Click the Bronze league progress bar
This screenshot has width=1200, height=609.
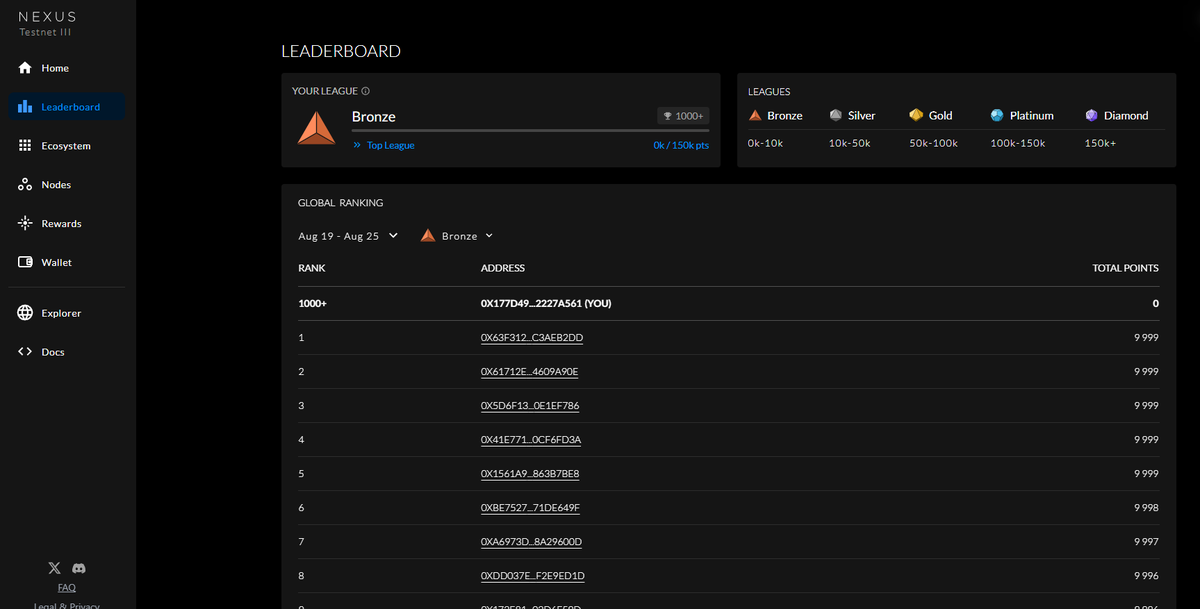pyautogui.click(x=531, y=130)
